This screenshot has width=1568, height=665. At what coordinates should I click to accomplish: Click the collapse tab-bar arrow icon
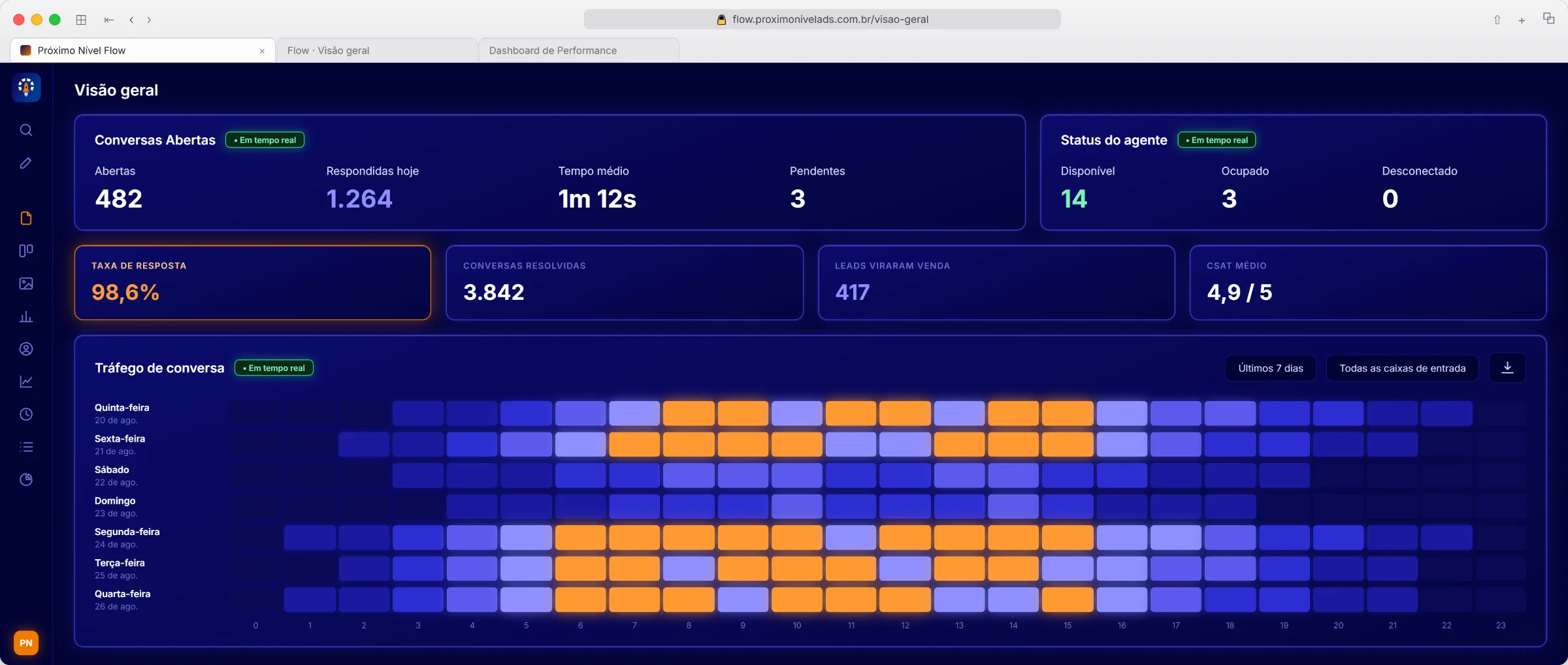point(109,20)
